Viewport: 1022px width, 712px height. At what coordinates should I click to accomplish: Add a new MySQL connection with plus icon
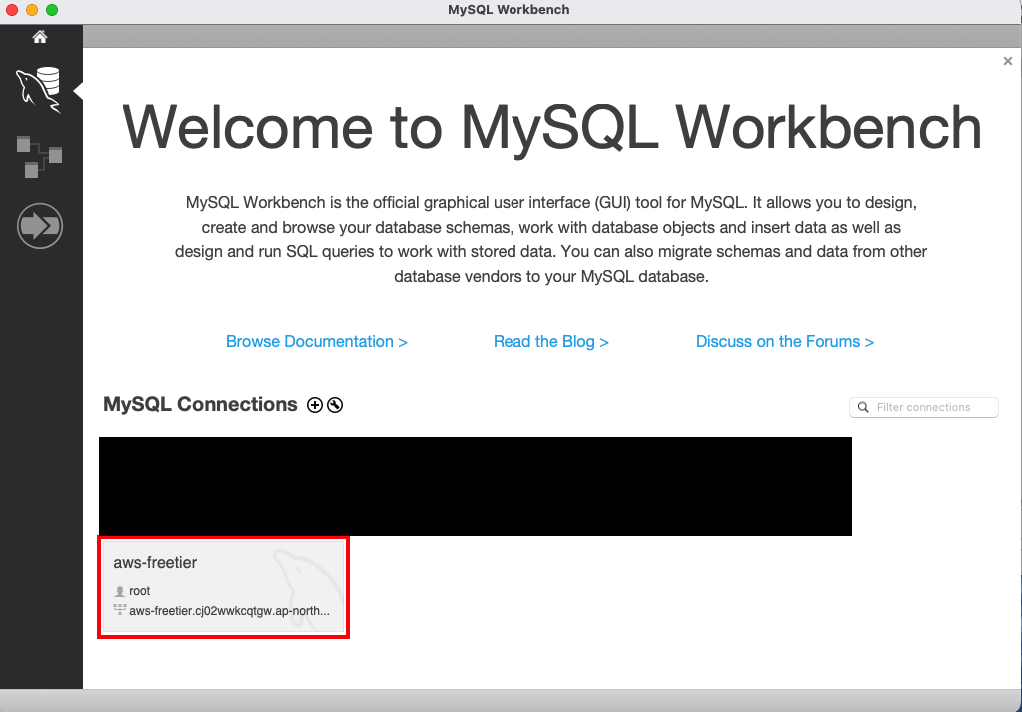(x=315, y=405)
